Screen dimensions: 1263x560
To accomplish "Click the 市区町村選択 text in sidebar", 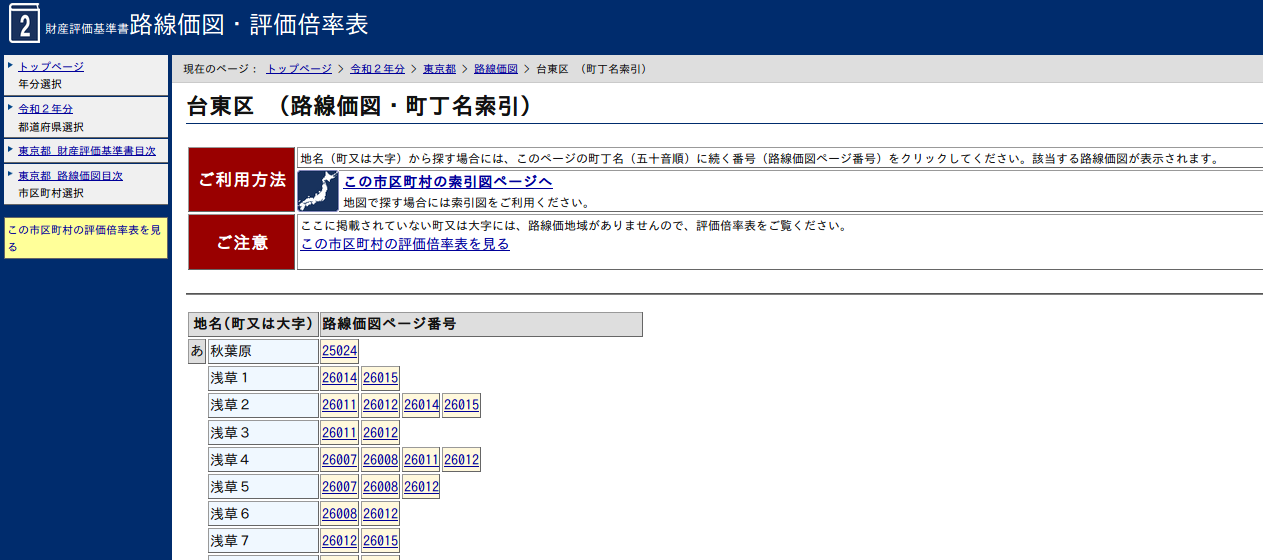I will 51,193.
